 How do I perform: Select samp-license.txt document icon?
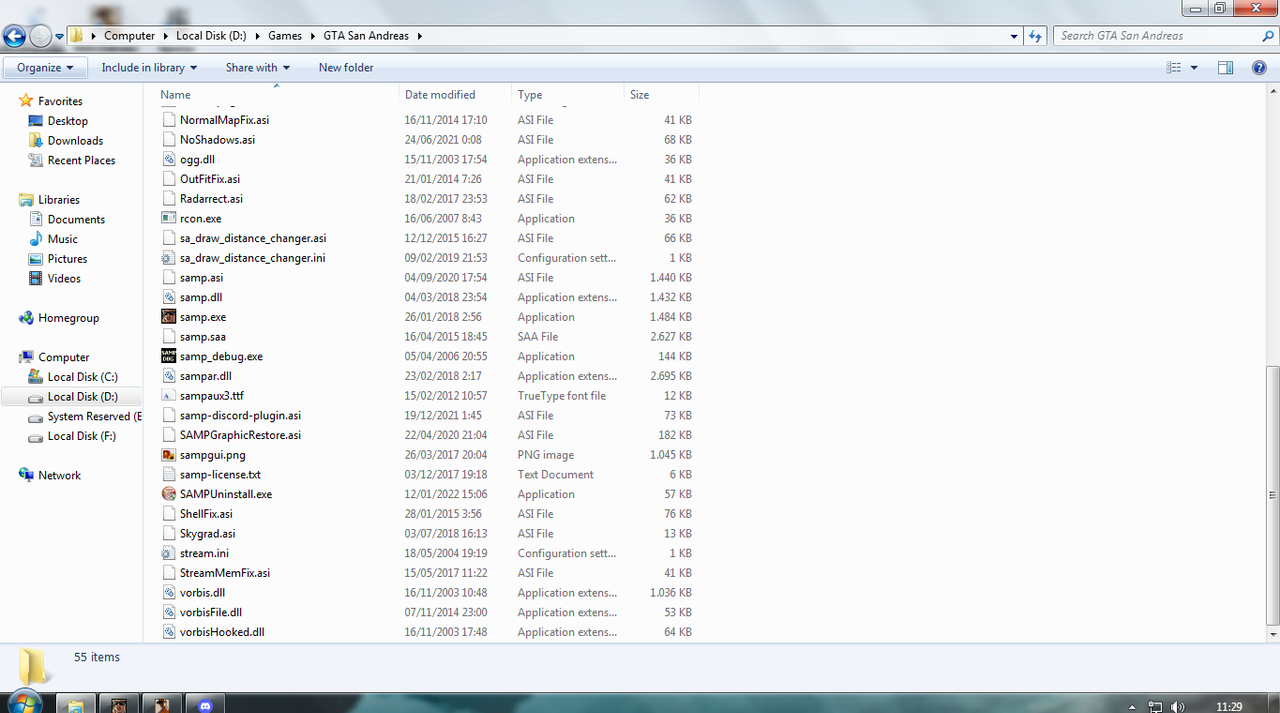(x=169, y=475)
